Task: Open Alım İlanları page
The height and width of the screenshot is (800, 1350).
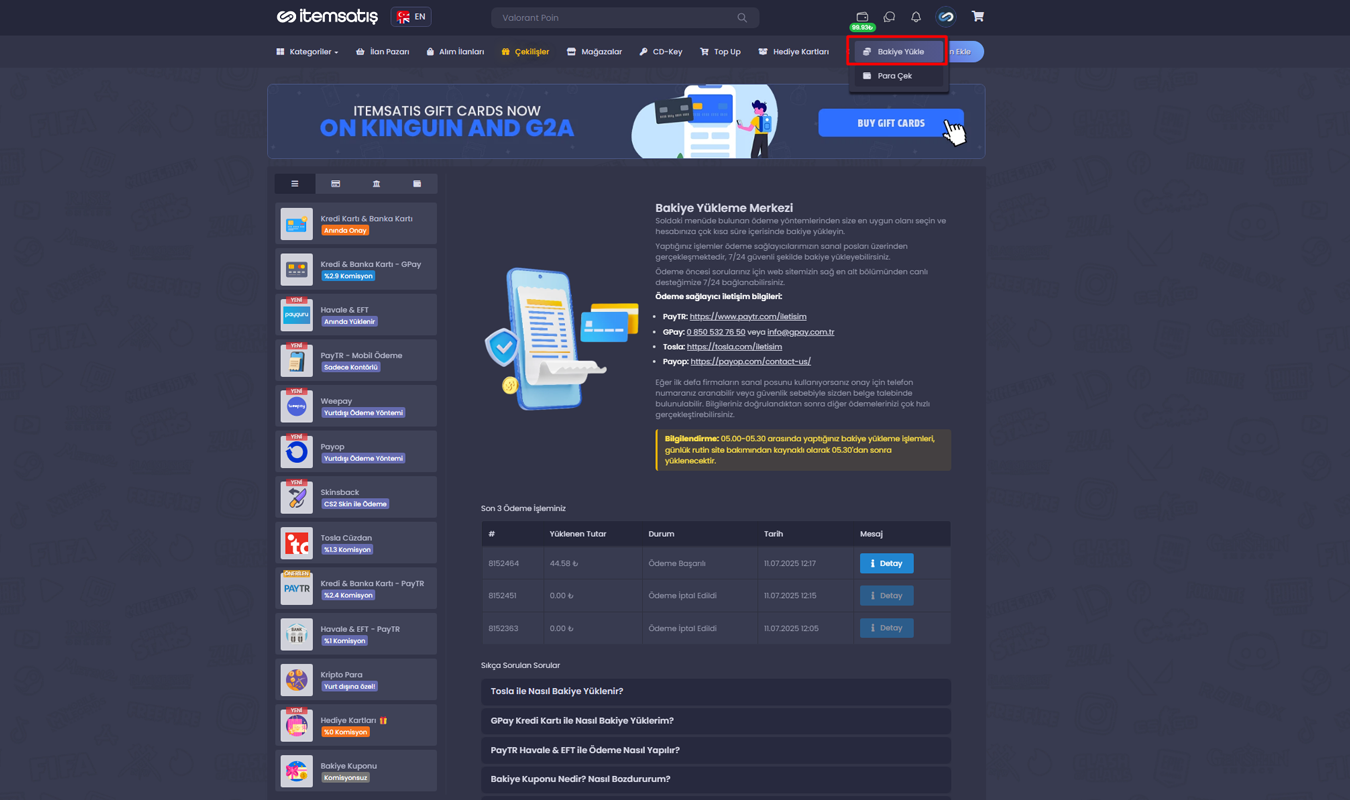Action: [x=455, y=52]
